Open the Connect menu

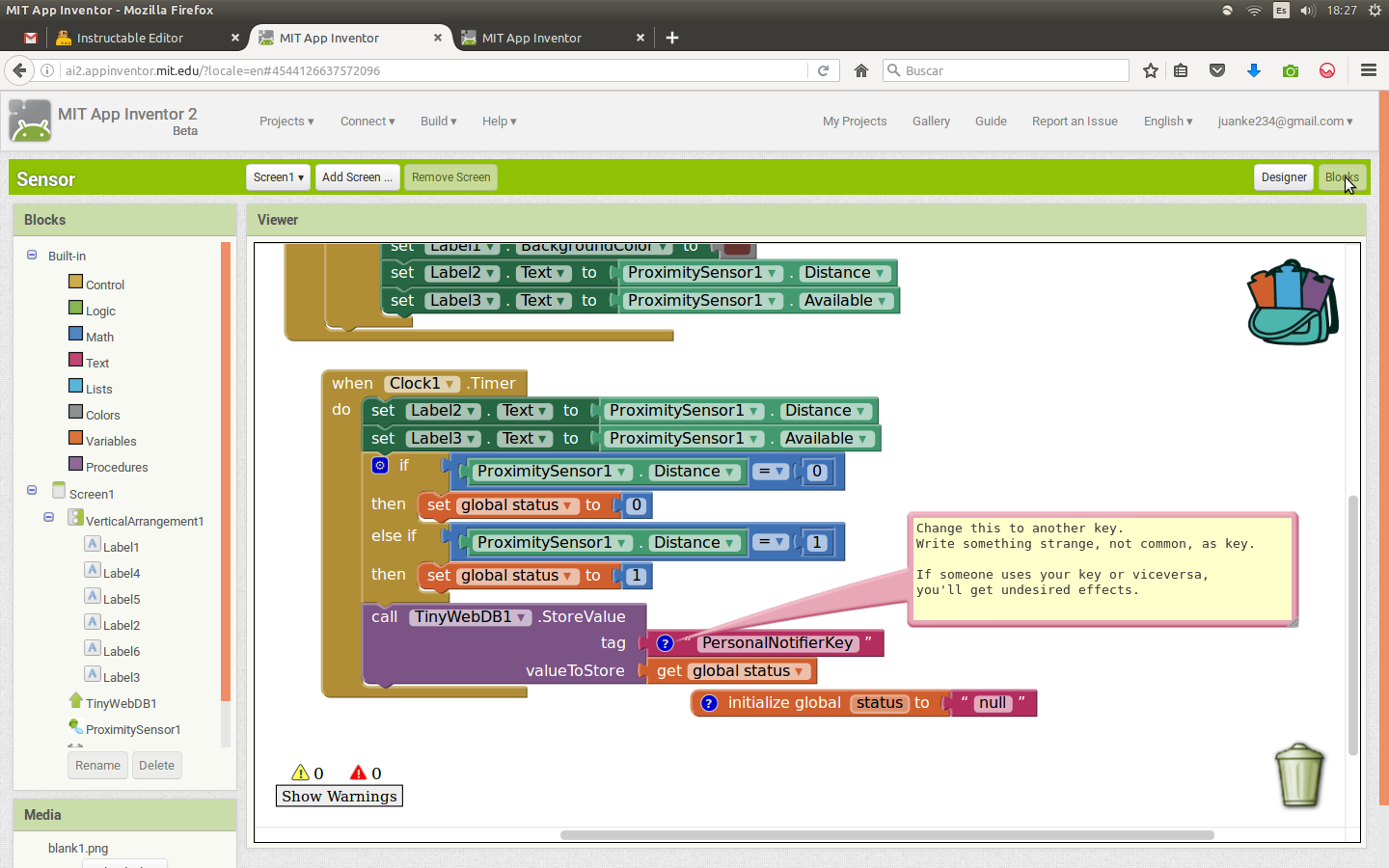point(368,122)
